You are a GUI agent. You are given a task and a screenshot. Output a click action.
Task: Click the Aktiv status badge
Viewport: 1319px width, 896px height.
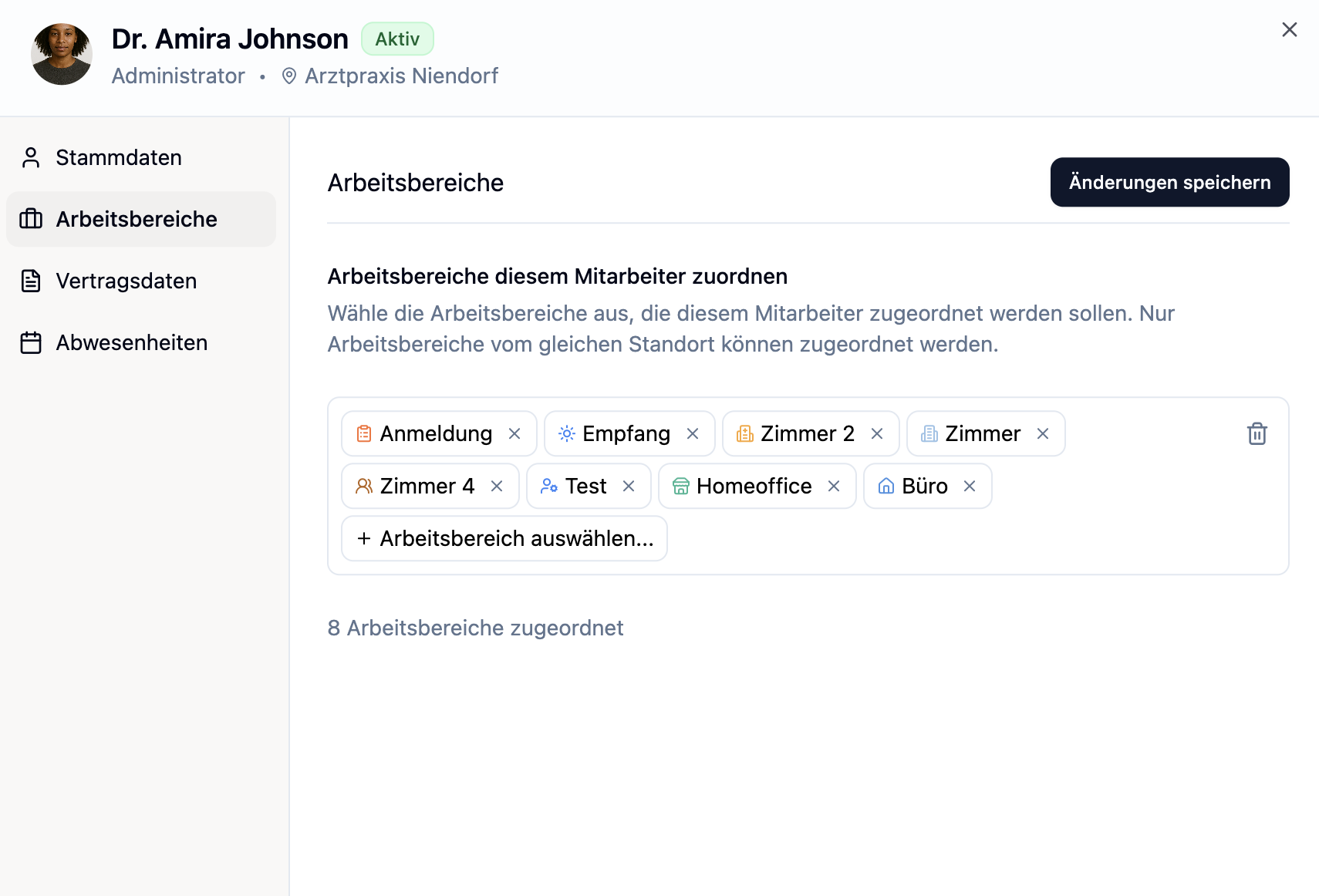click(x=397, y=39)
